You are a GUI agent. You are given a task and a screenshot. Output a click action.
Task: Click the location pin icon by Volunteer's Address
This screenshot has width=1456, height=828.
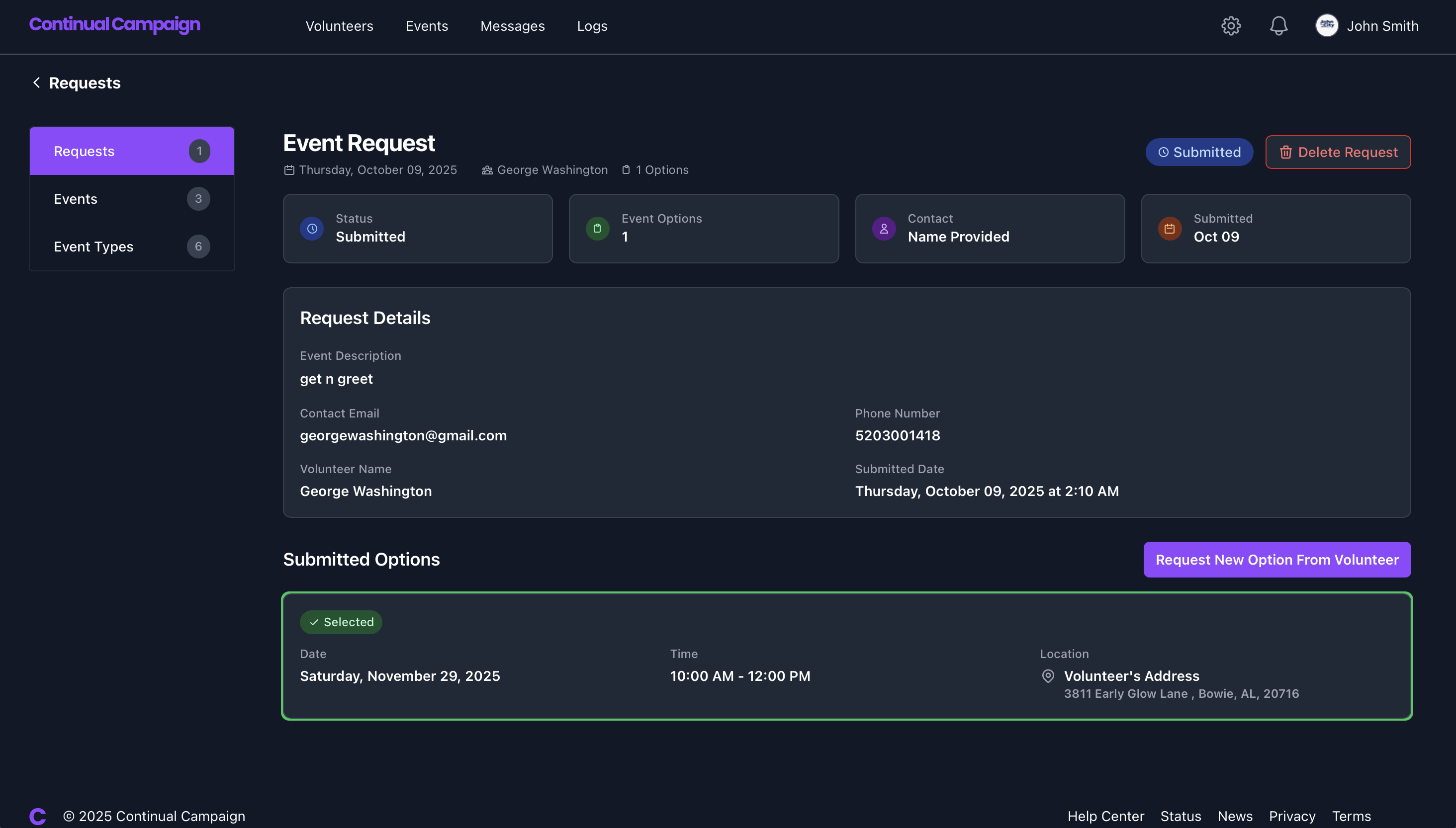(x=1047, y=676)
